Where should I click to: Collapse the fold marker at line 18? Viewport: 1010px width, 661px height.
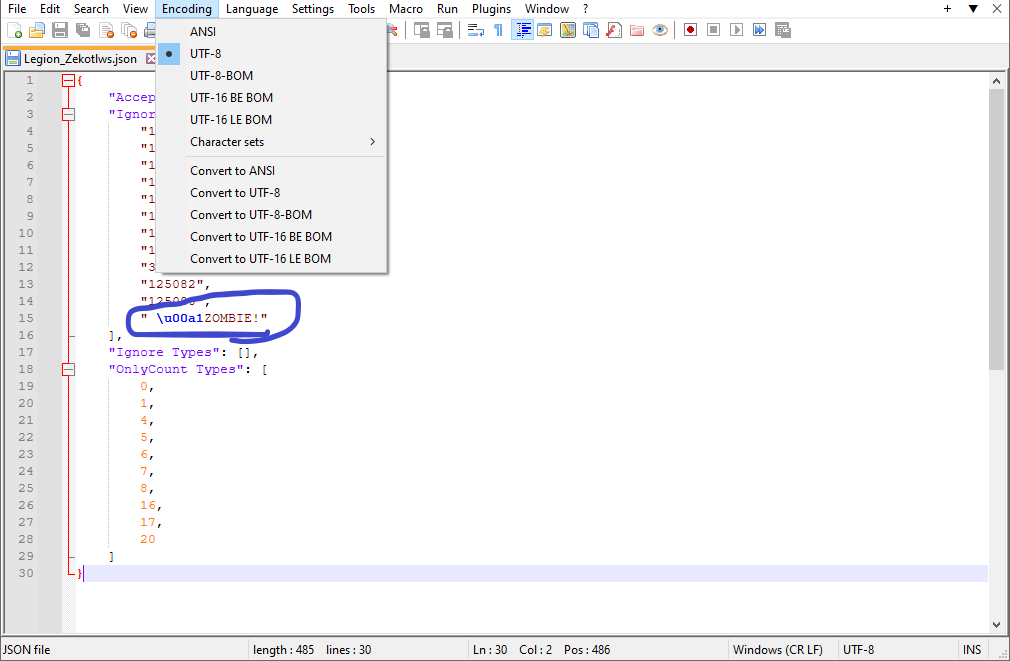(x=68, y=369)
